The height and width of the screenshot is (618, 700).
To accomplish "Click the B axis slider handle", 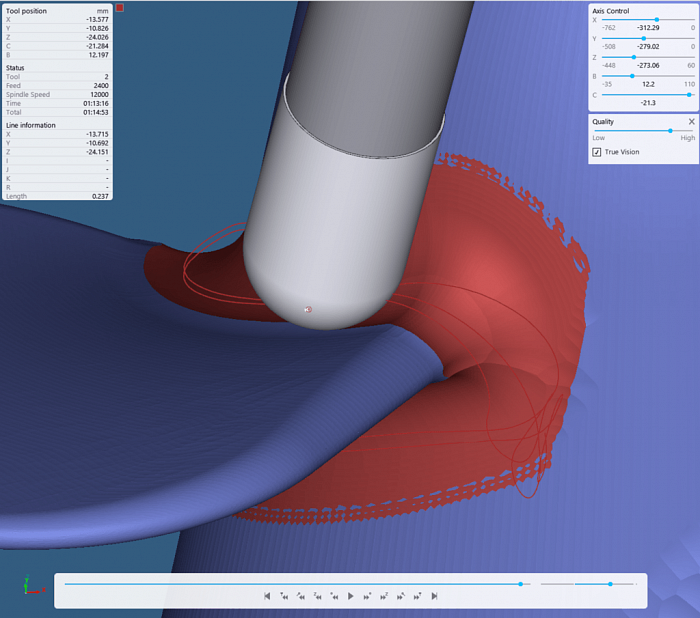I will pos(632,76).
